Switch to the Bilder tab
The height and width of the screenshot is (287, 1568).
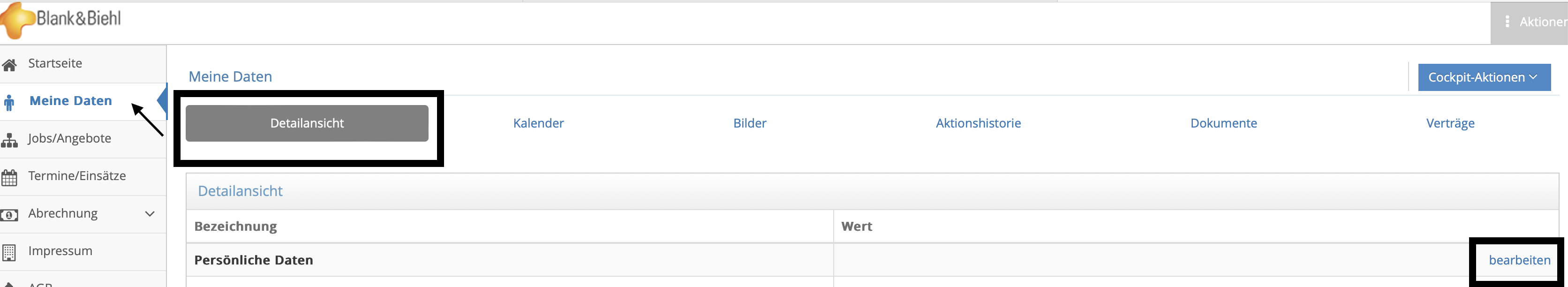coord(749,123)
